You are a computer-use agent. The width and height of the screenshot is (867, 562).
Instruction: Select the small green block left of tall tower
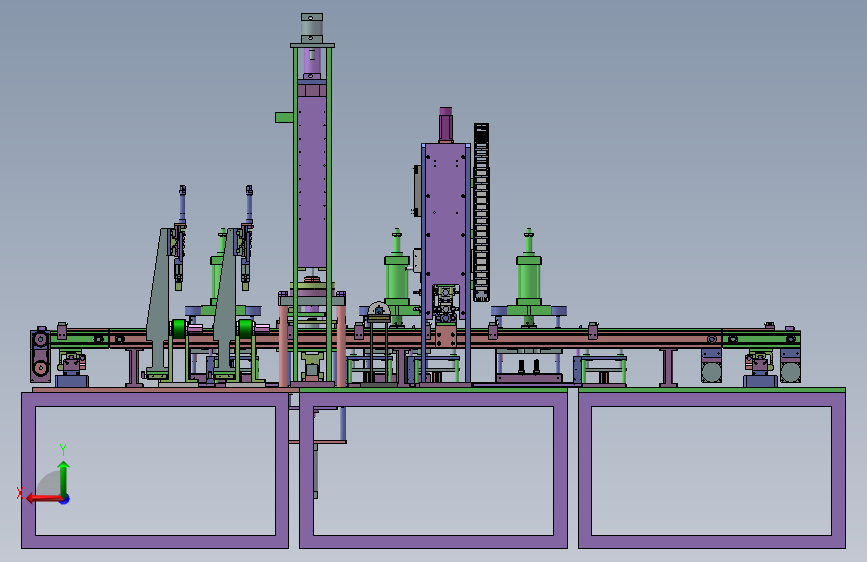[284, 117]
